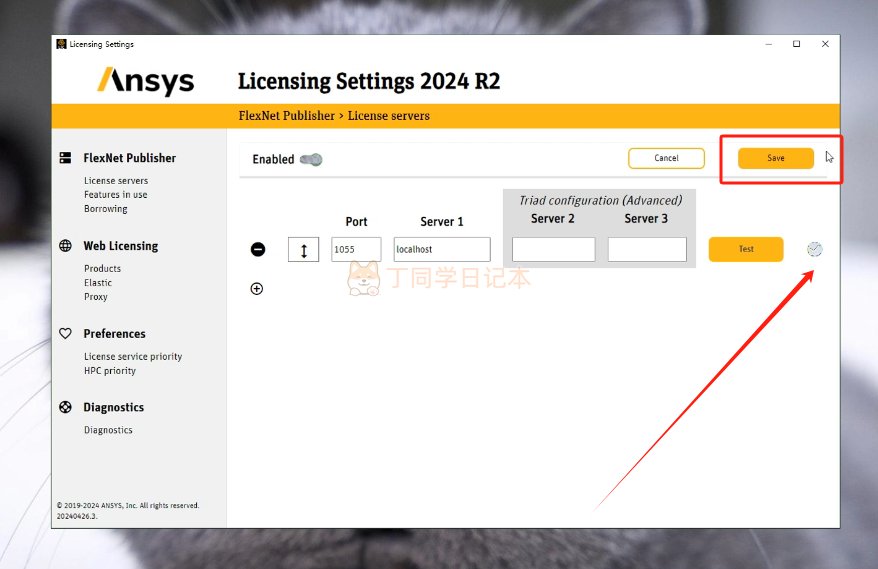Select the Preferences section heading
878x569 pixels.
[114, 333]
